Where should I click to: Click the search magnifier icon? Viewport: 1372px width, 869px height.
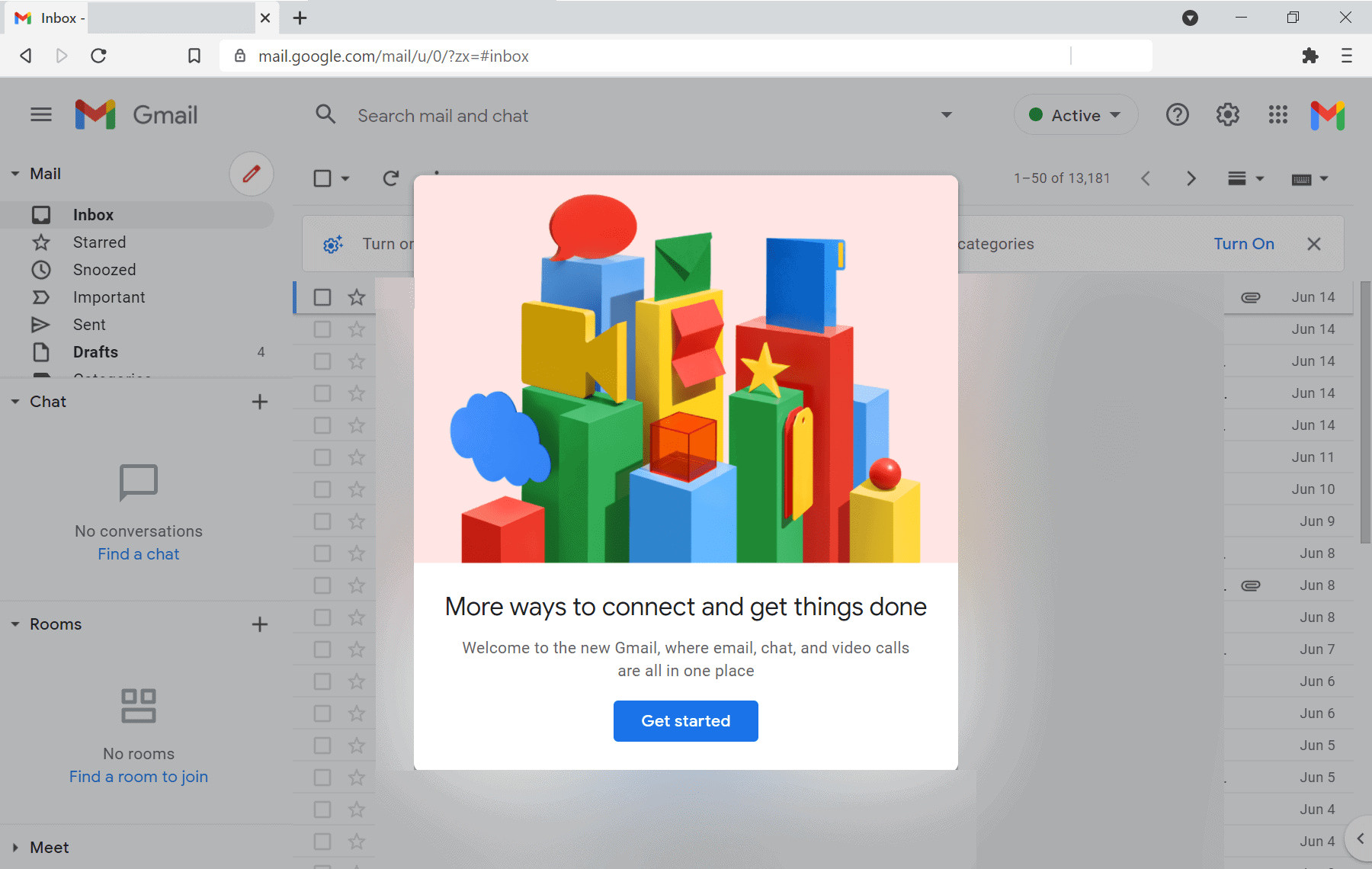pos(325,115)
